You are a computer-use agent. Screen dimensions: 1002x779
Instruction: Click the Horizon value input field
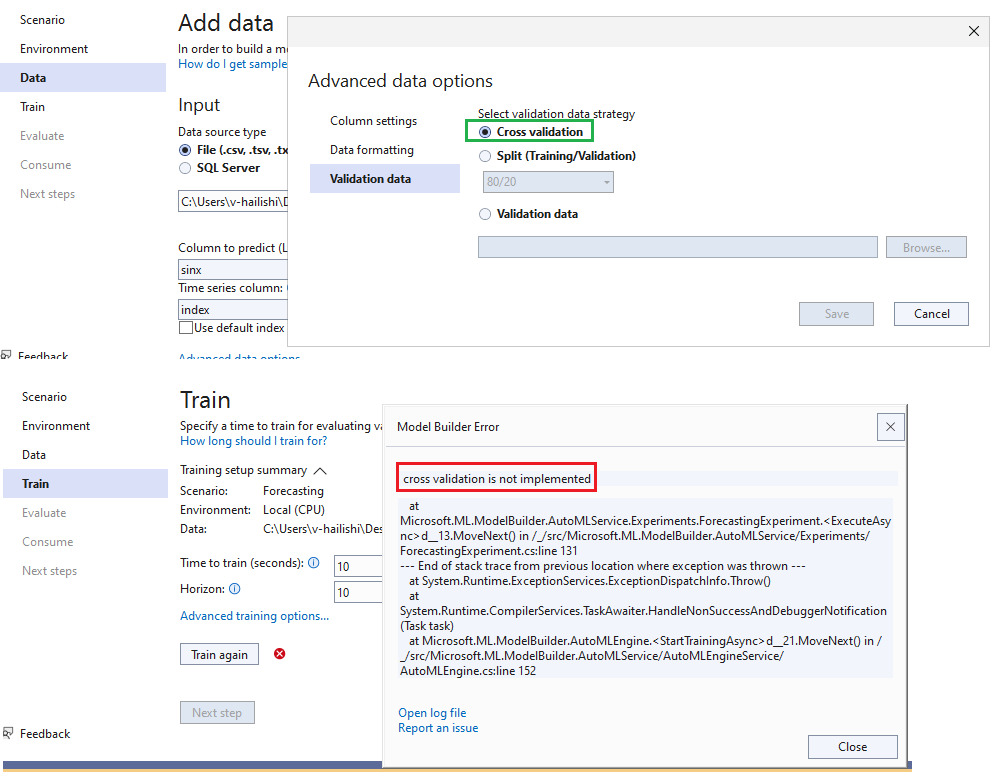(x=358, y=591)
